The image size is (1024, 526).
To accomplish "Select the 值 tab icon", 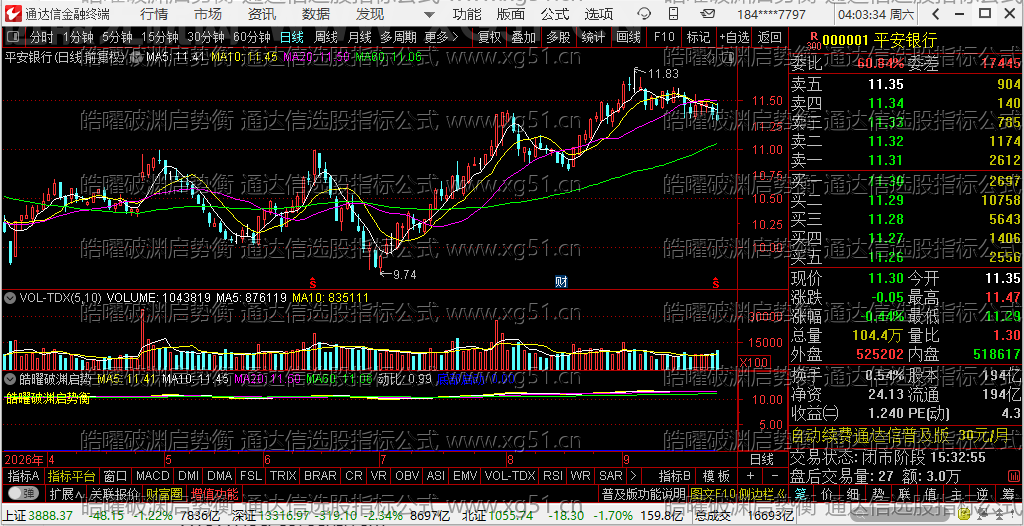I will click(x=931, y=493).
